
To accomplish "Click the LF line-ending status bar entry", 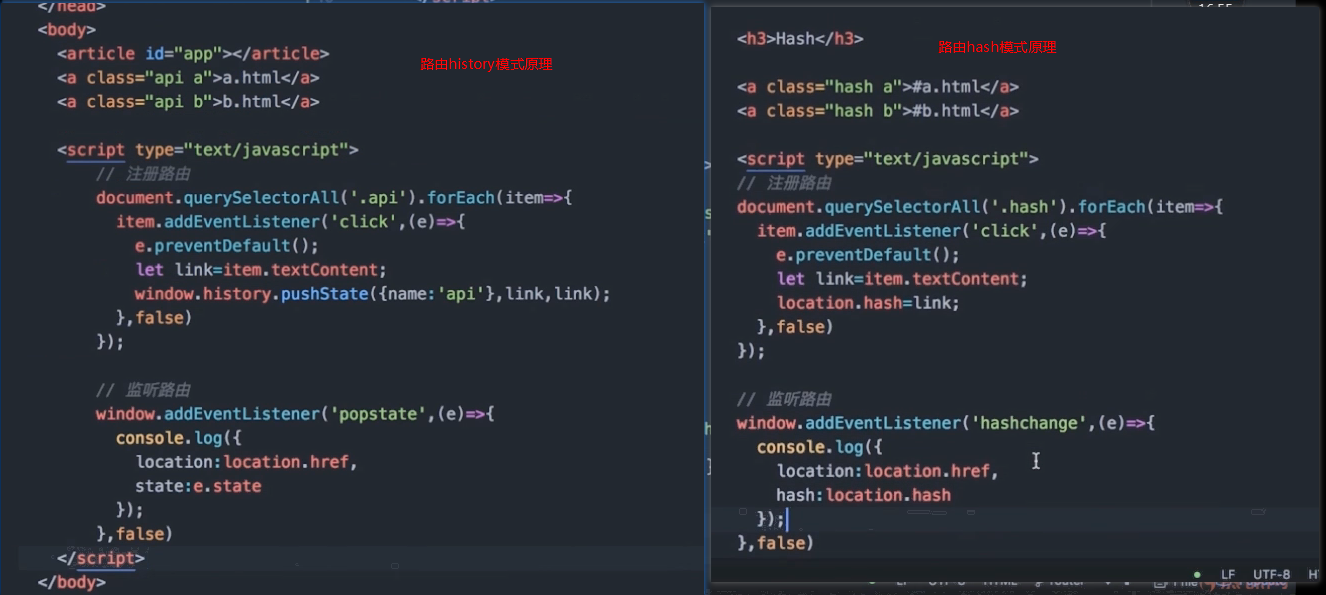I will point(1228,575).
